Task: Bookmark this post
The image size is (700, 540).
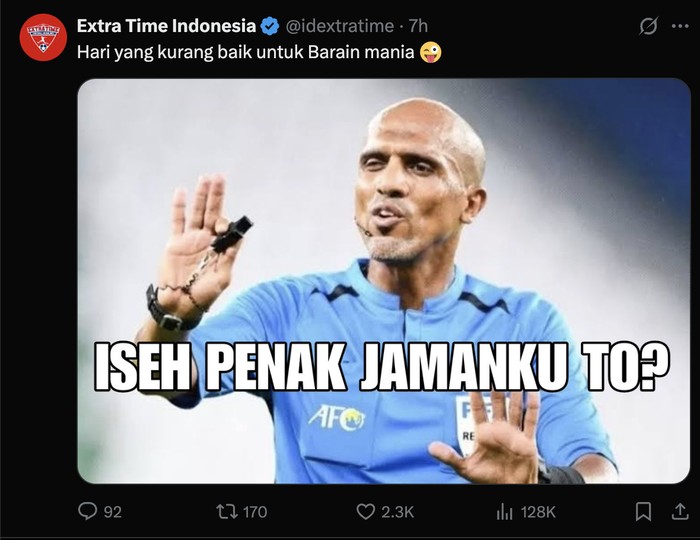Action: pyautogui.click(x=643, y=511)
